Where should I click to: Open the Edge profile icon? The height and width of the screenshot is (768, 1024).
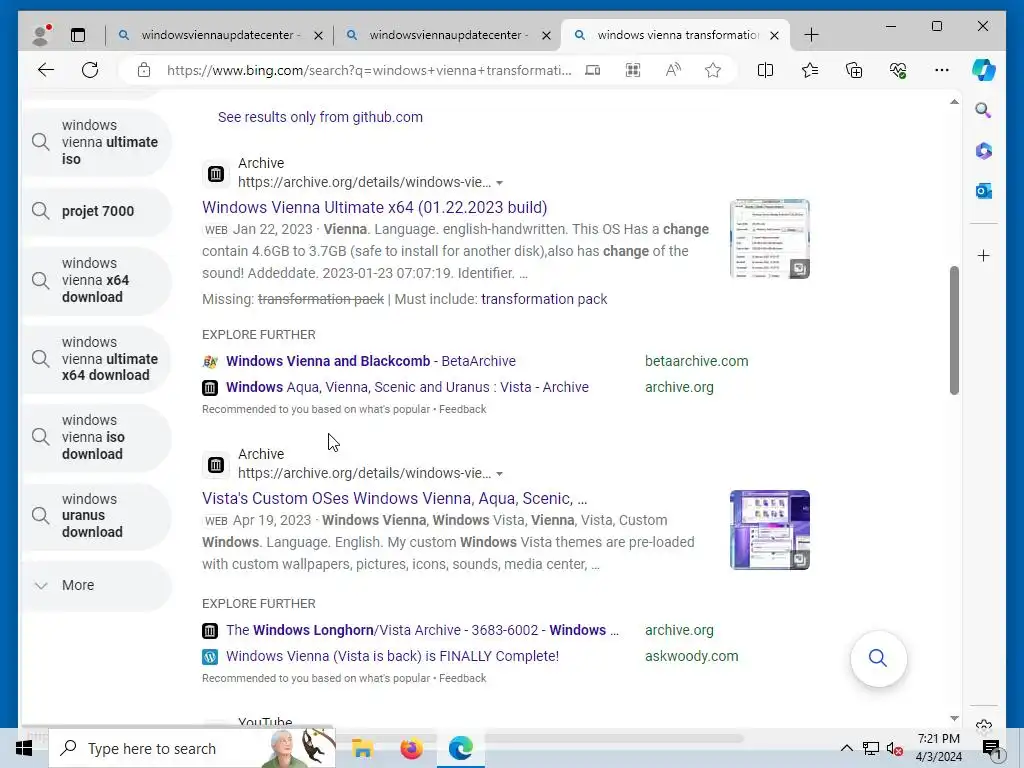[42, 35]
